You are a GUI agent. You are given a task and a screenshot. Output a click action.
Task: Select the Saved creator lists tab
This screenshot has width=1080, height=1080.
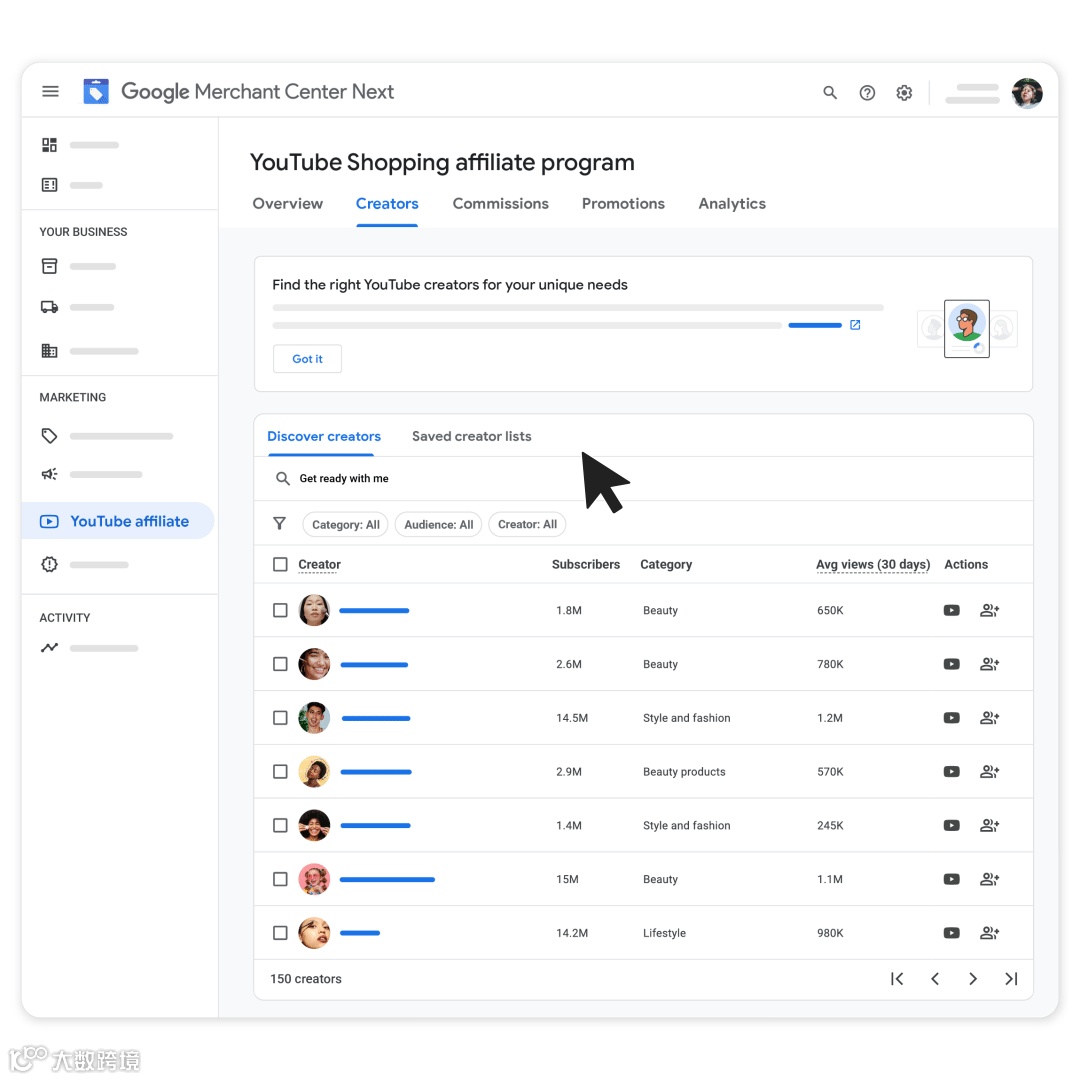472,436
